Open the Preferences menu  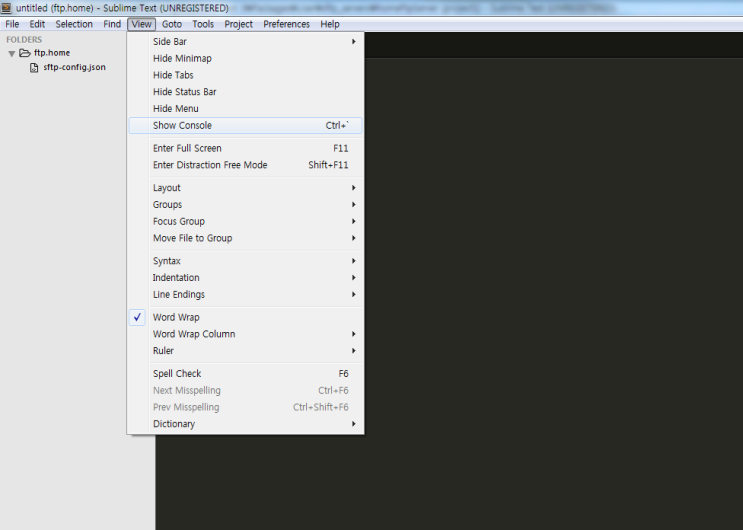286,24
